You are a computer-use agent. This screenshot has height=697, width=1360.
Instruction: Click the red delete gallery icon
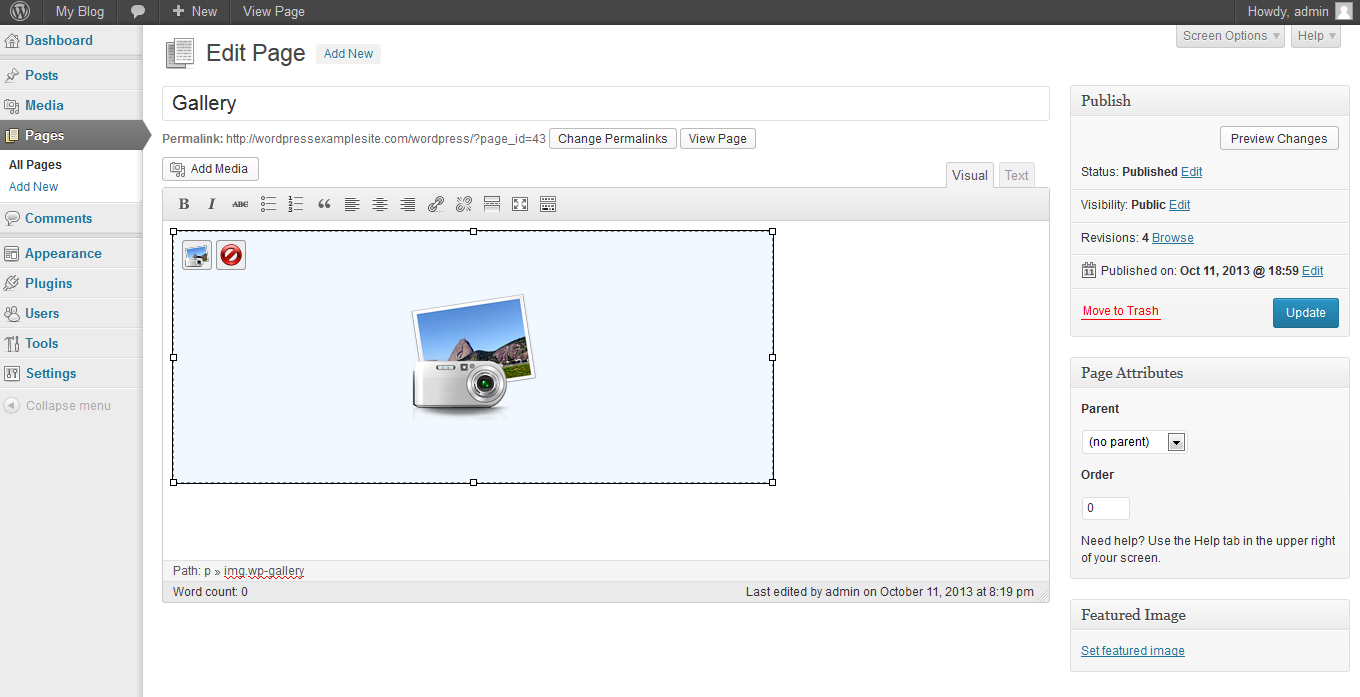click(231, 255)
